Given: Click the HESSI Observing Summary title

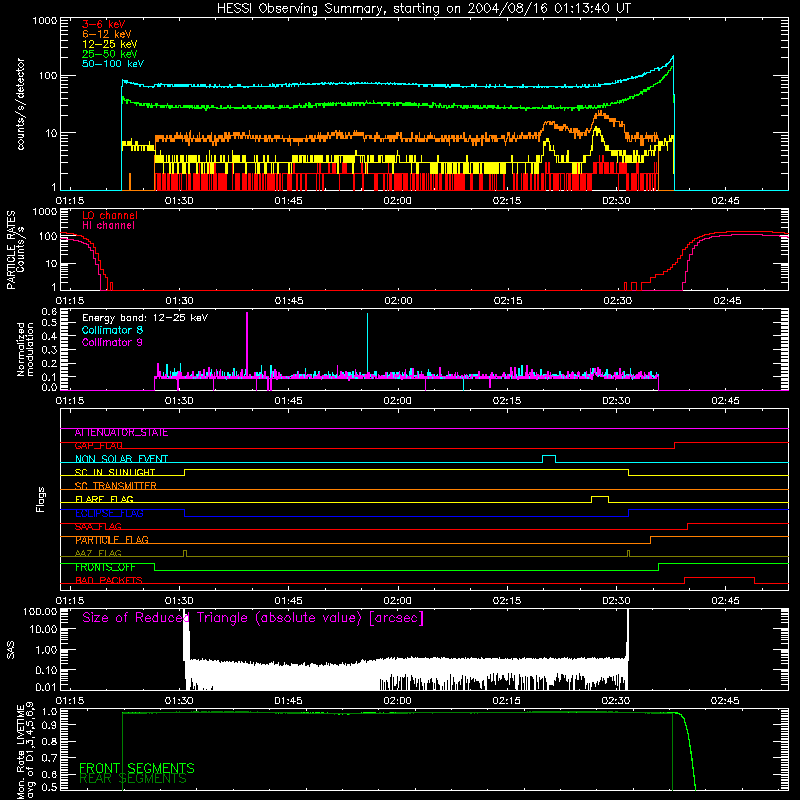Looking at the screenshot, I should (423, 9).
